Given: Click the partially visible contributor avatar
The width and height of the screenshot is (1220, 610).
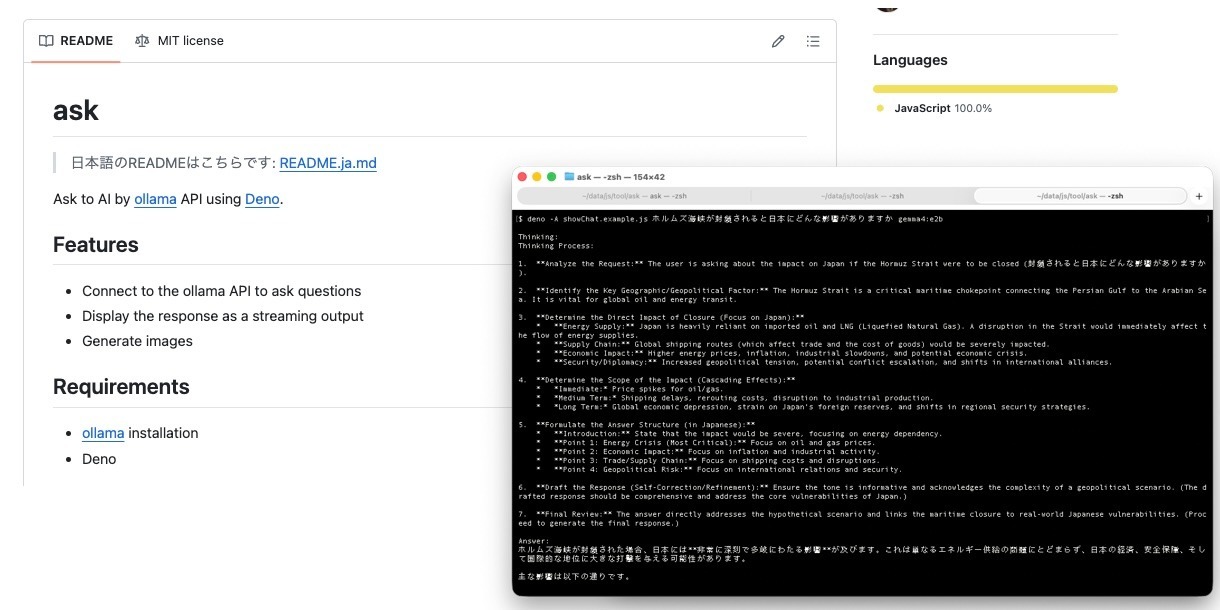Looking at the screenshot, I should (x=887, y=5).
